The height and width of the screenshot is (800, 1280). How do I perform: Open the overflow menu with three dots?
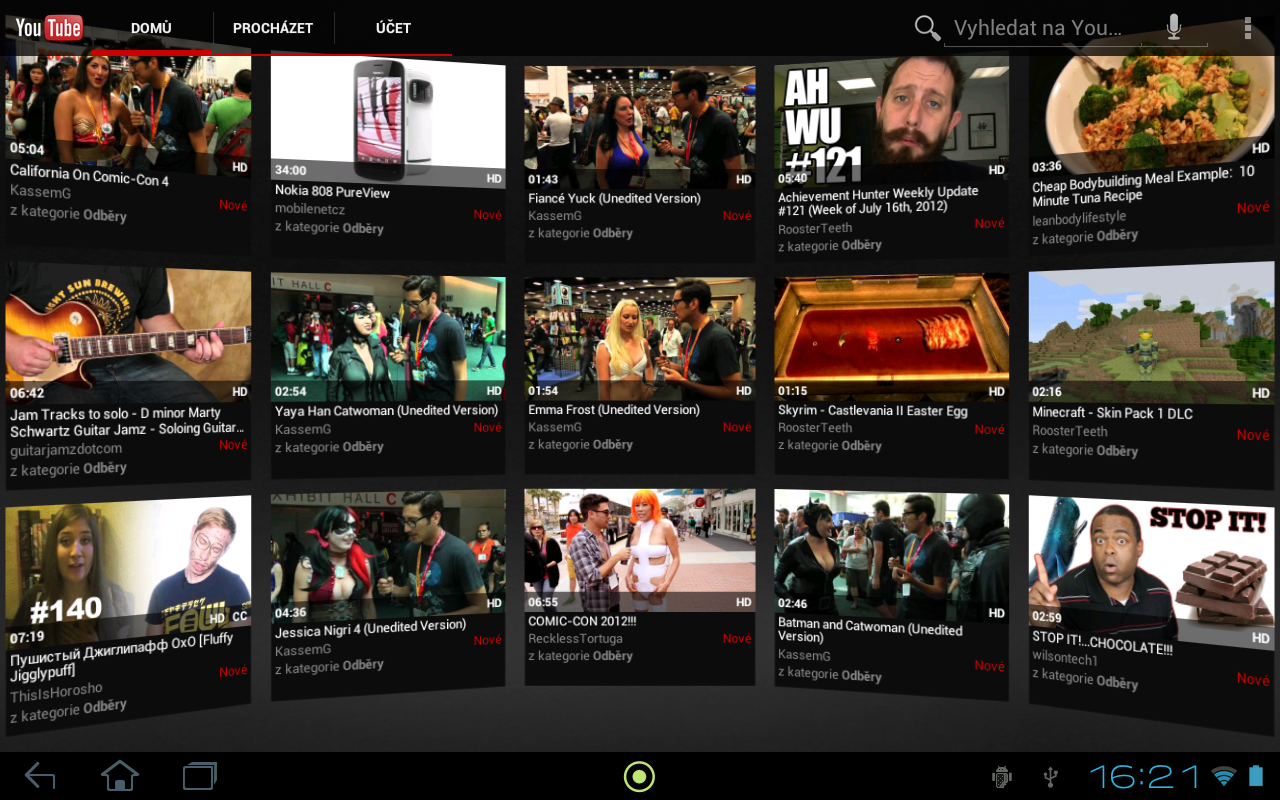[x=1248, y=28]
